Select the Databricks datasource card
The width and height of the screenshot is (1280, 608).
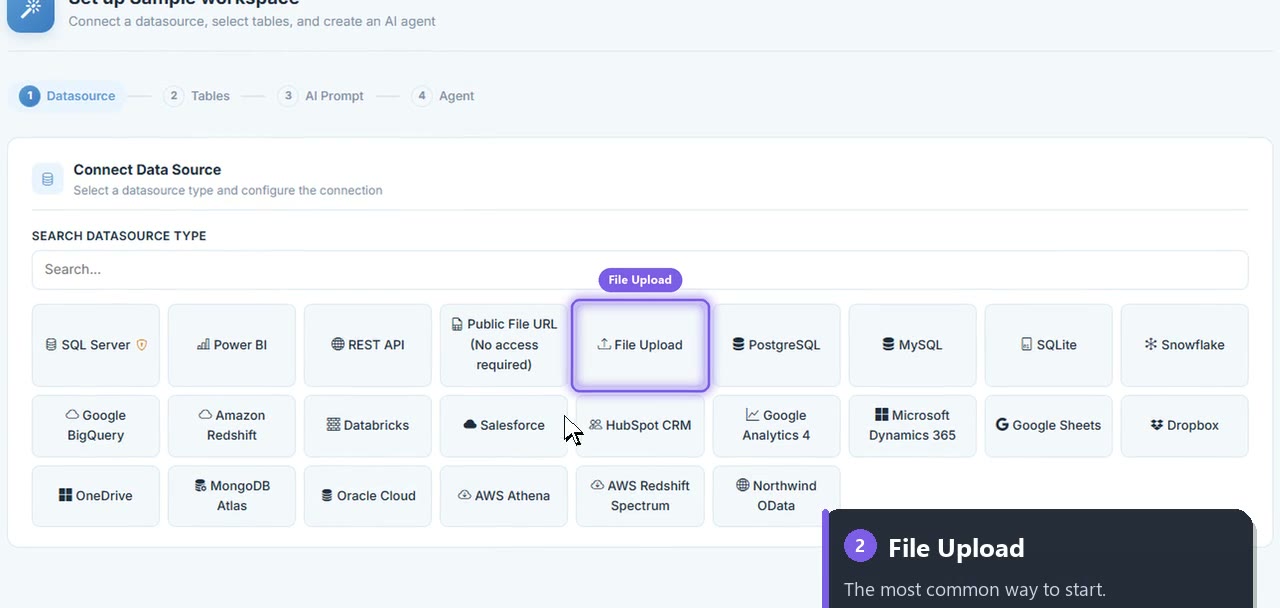(368, 425)
